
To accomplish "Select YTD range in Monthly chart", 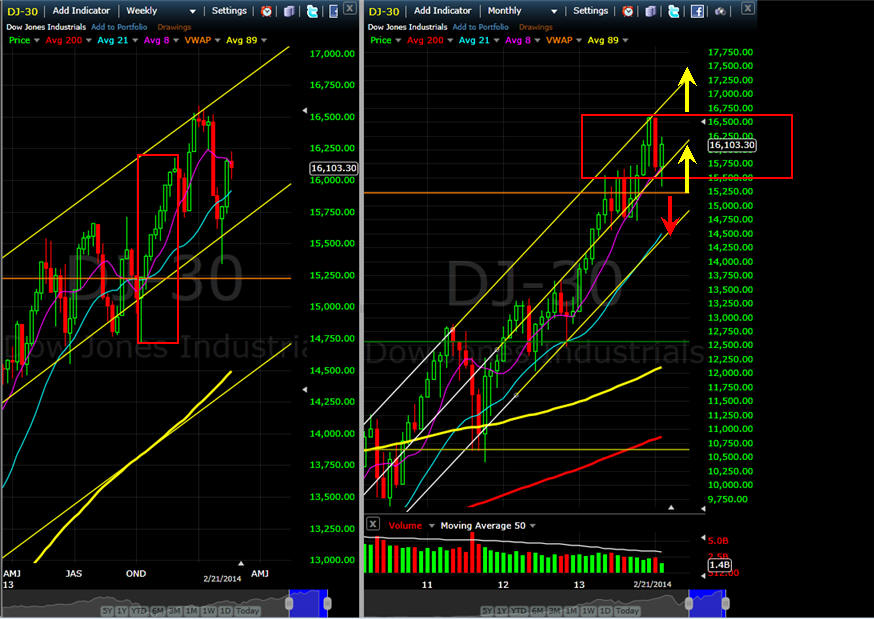I will [519, 611].
